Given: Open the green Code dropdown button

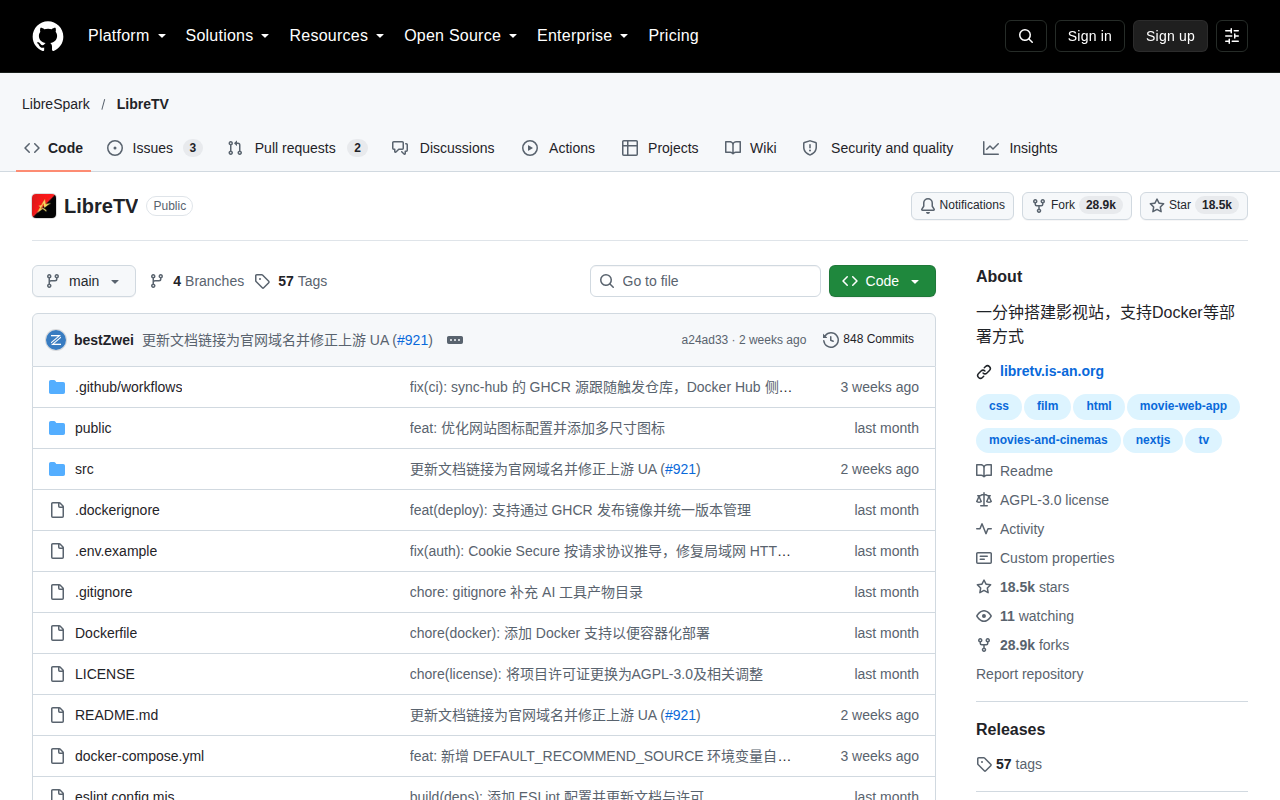Looking at the screenshot, I should pyautogui.click(x=882, y=281).
